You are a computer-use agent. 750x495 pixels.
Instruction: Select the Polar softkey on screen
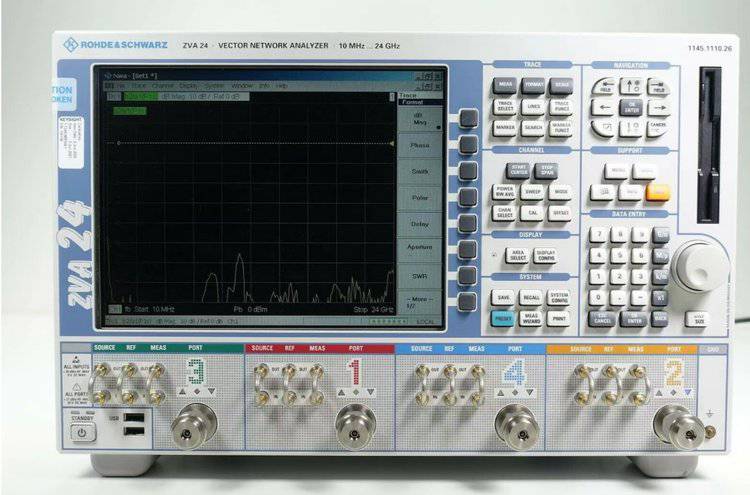pos(419,198)
